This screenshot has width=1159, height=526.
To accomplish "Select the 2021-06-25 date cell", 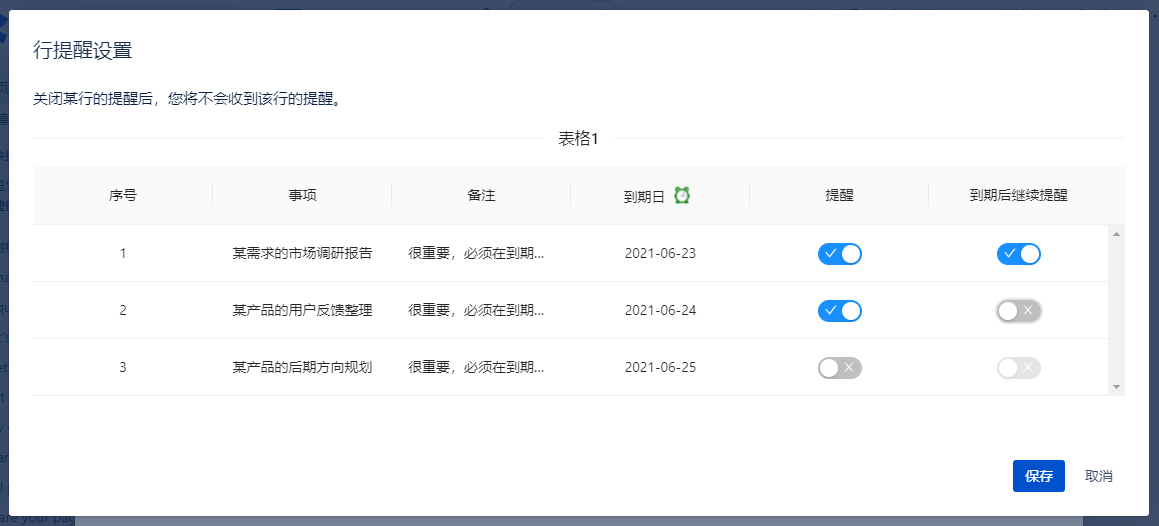I will [x=660, y=367].
